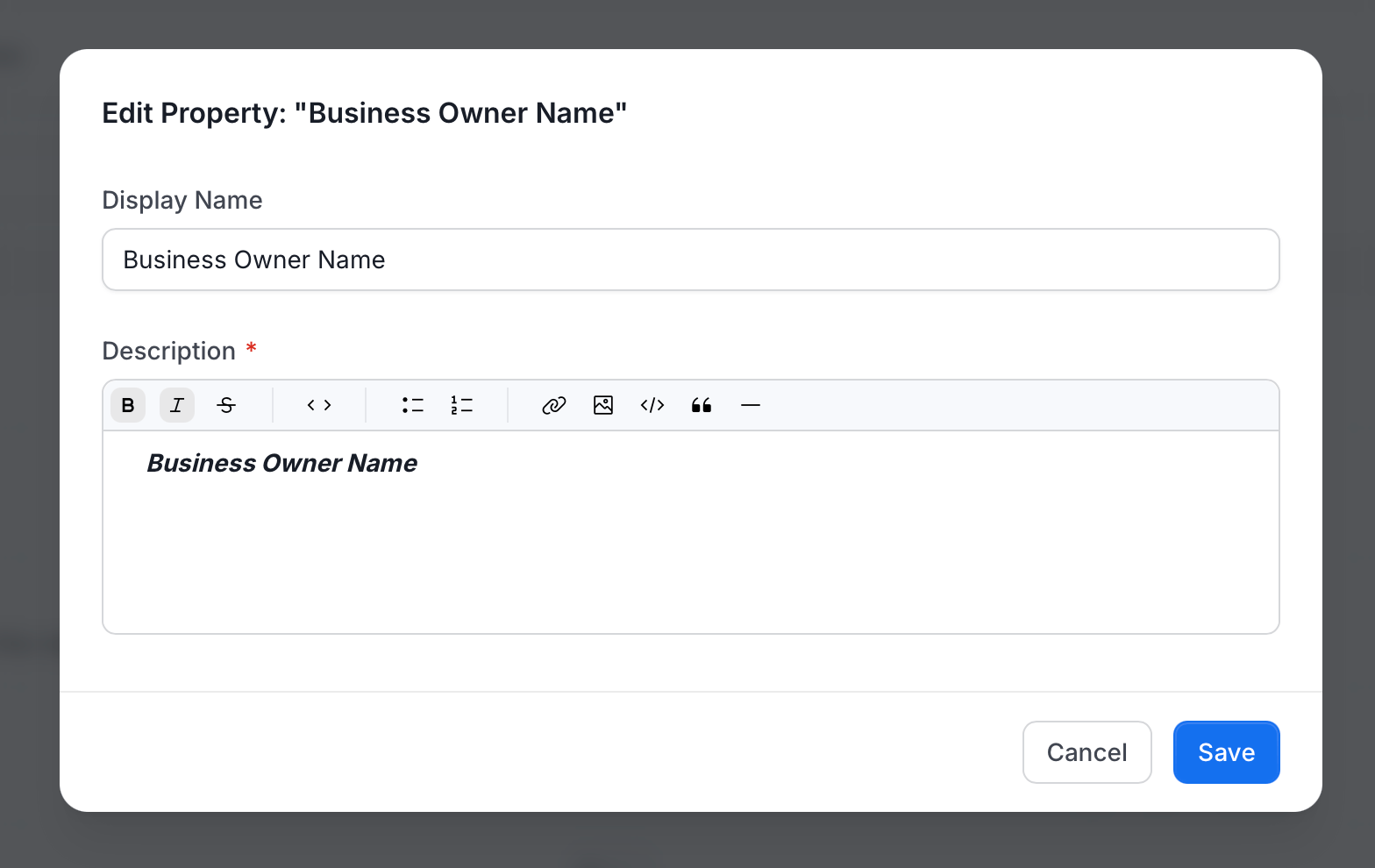
Task: Toggle bold formatting in the description toolbar
Action: coord(128,405)
